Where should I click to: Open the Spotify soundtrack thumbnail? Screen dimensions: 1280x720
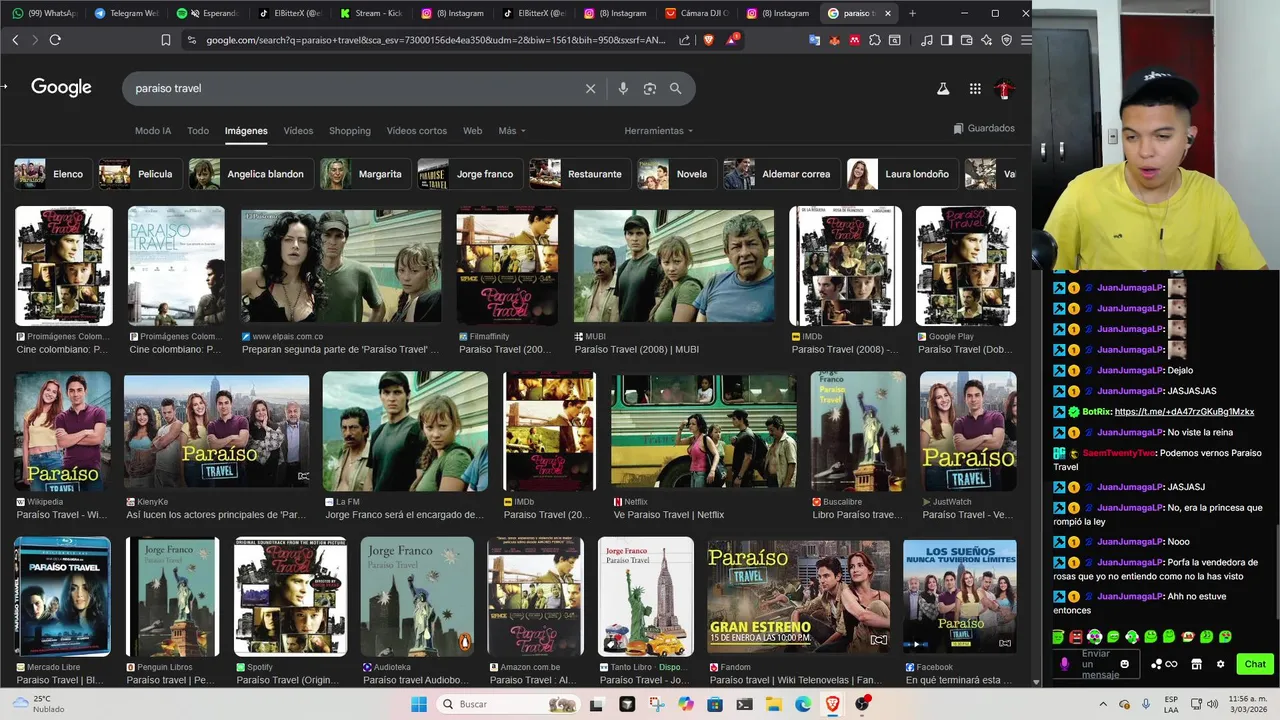[x=290, y=597]
